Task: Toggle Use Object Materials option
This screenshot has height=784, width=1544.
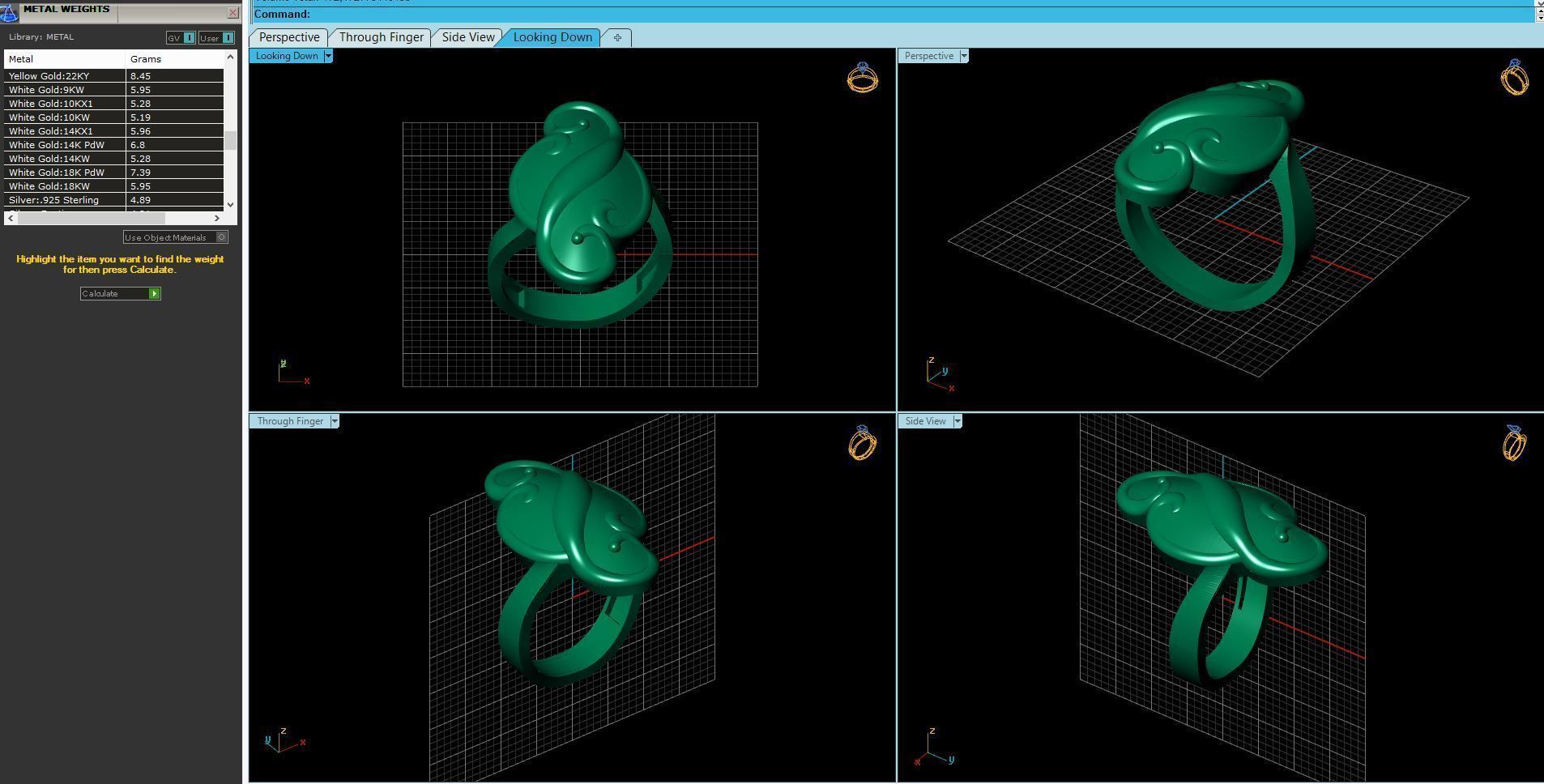Action: tap(175, 237)
